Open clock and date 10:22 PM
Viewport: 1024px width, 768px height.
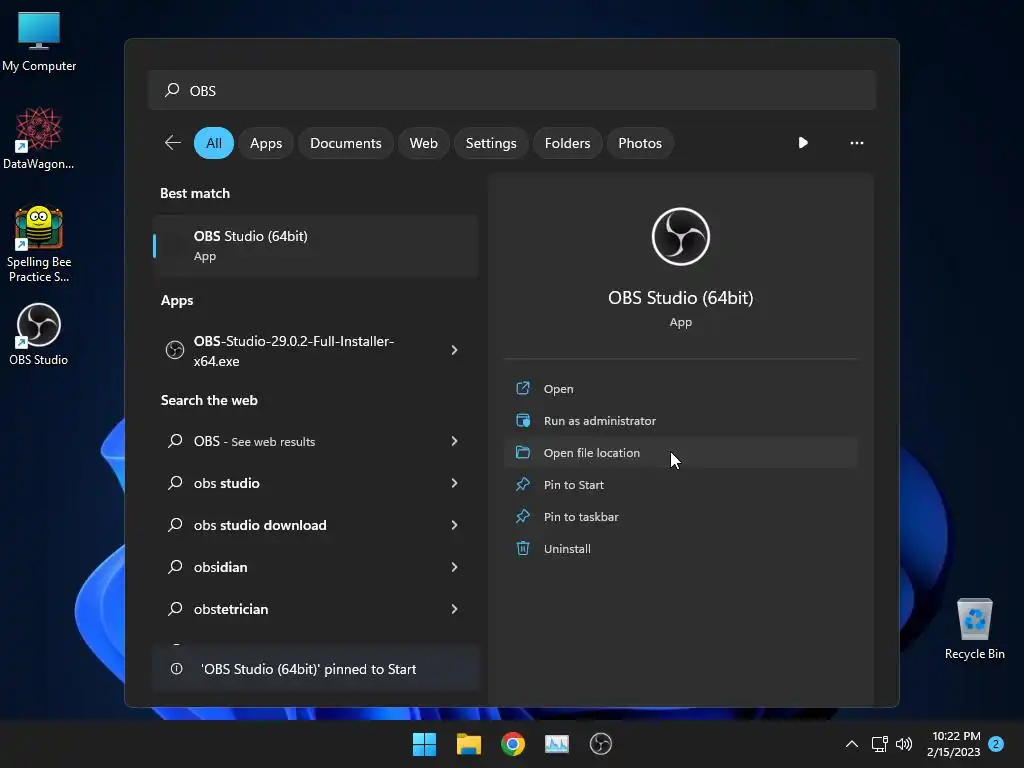[953, 744]
